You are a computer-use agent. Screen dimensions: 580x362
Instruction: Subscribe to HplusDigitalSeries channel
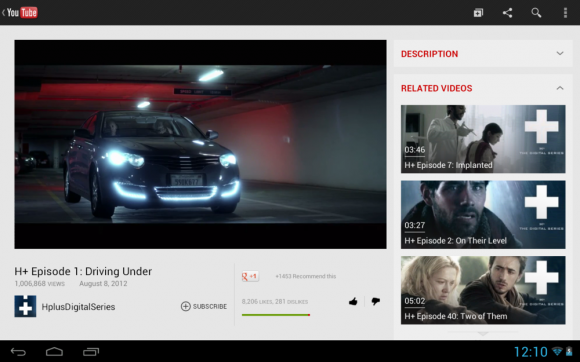(x=204, y=306)
